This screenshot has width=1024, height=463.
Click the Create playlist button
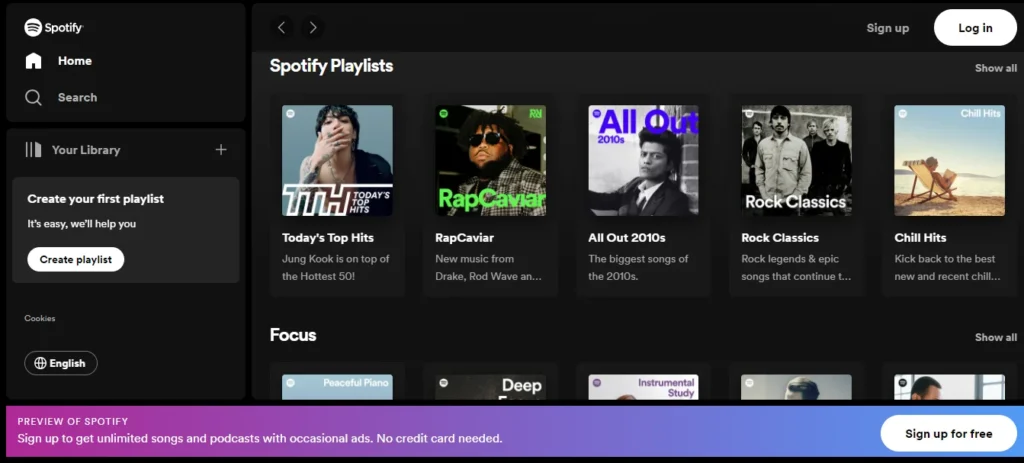tap(76, 259)
